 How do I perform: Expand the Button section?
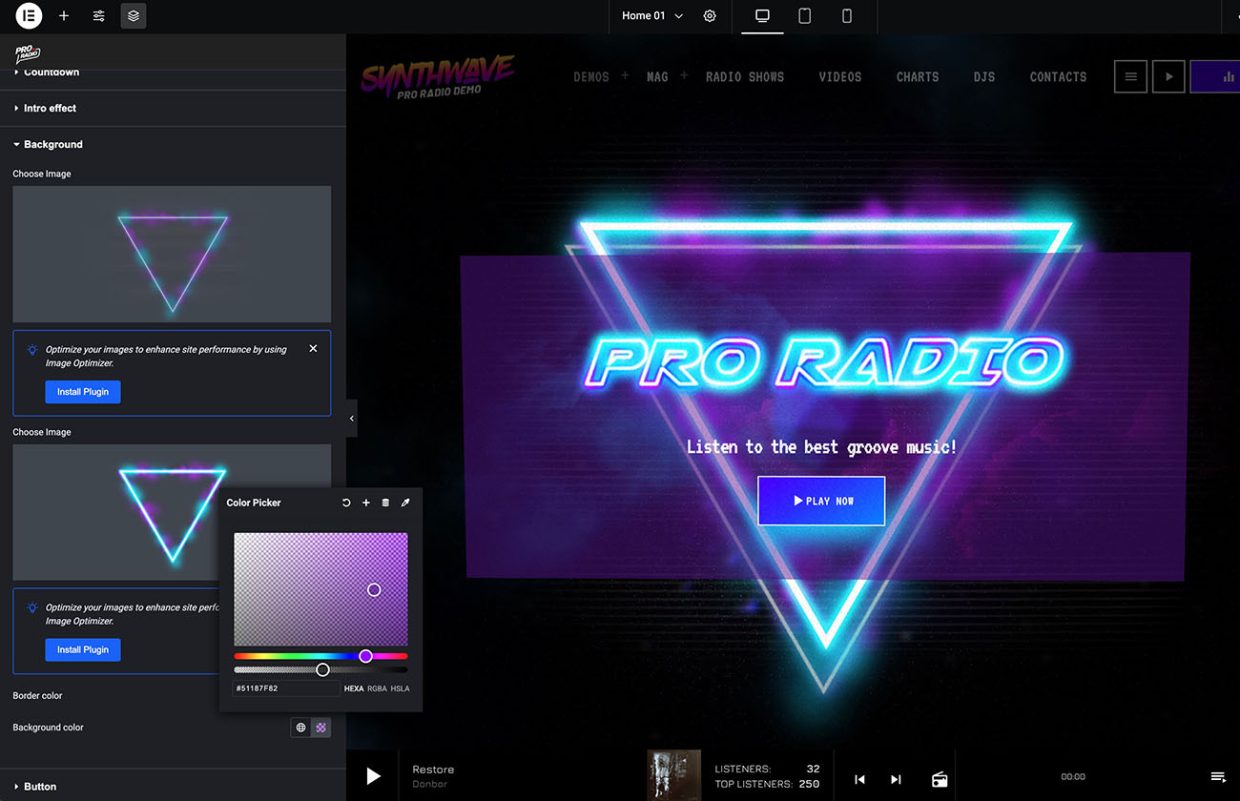coord(40,787)
